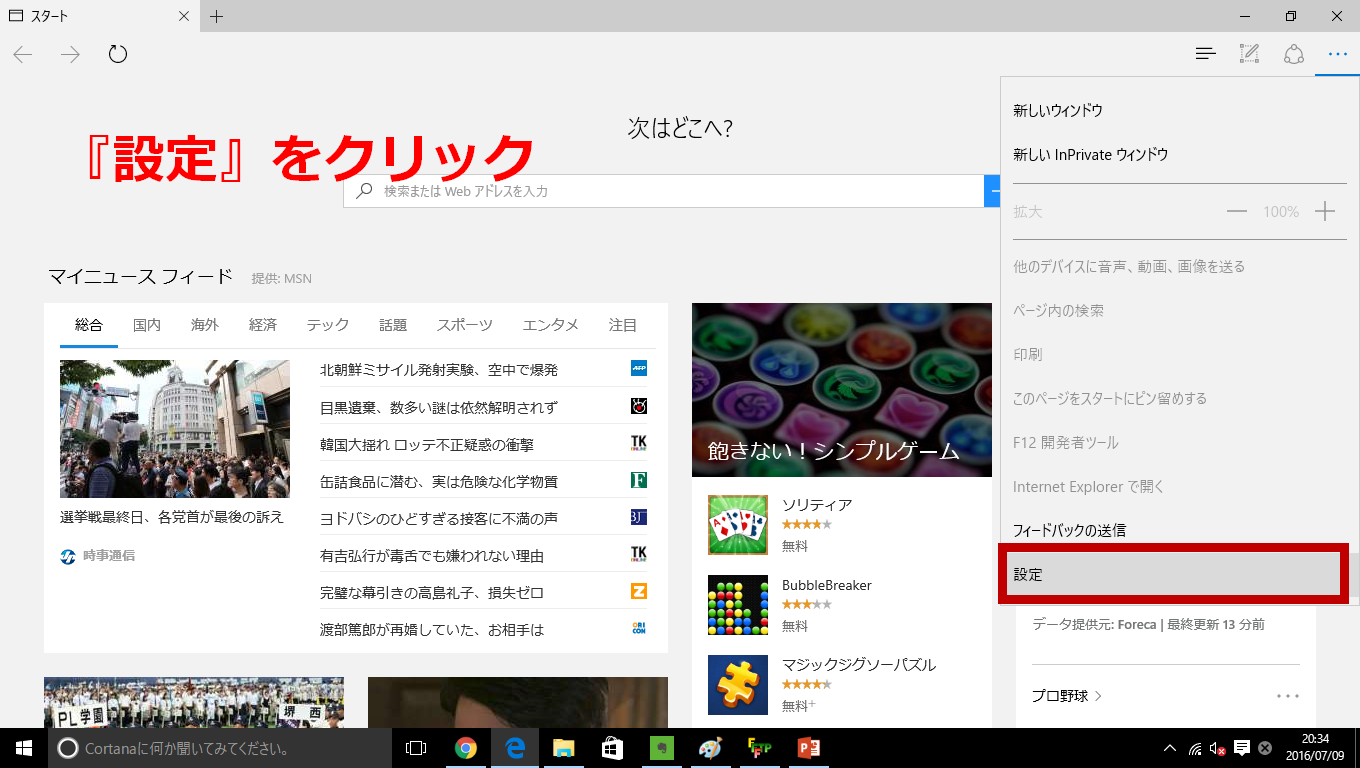Screen dimensions: 1360x768
Task: Open headline 缶詰食品に潜む、実は危険な化学物質
Action: pyautogui.click(x=439, y=481)
